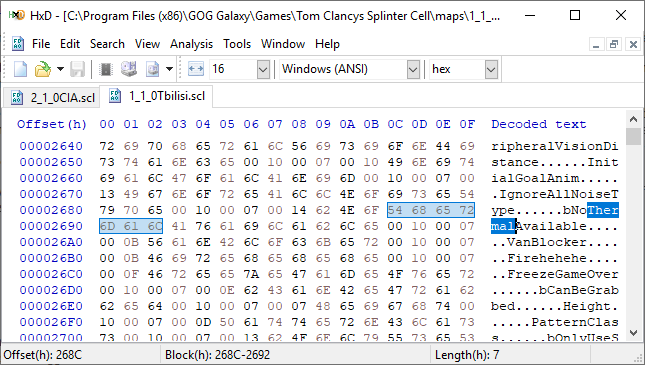Click the Offset(h) column header
This screenshot has width=645, height=365.
[x=52, y=124]
